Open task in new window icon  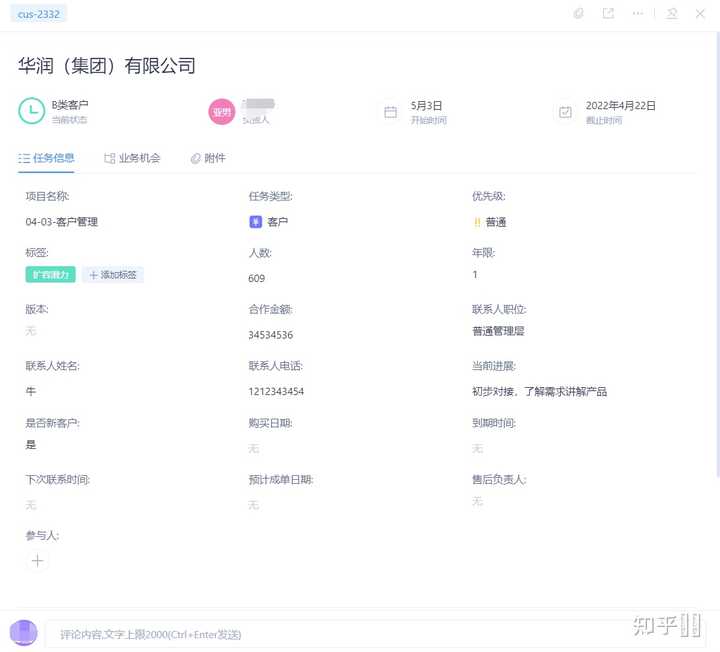pos(608,13)
